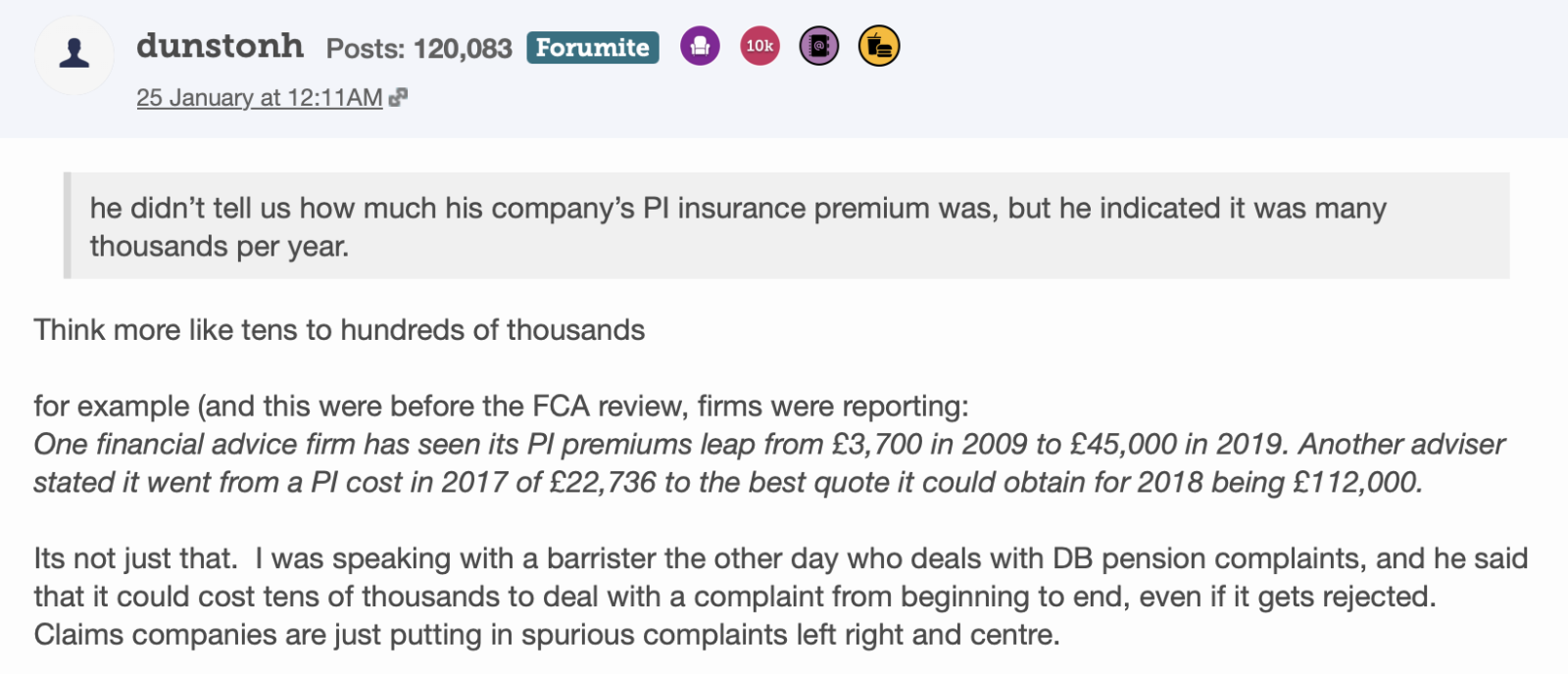The image size is (1568, 674).
Task: Click the quoted PI insurance premium text
Action: (737, 208)
